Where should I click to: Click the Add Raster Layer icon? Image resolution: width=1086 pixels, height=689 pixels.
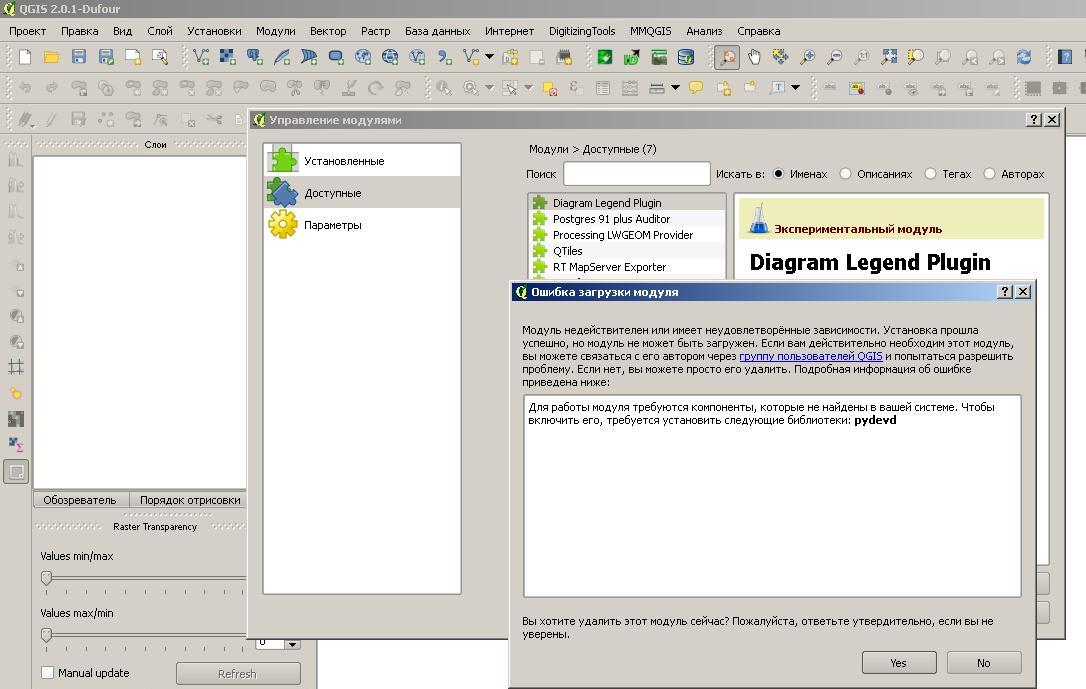pyautogui.click(x=228, y=58)
